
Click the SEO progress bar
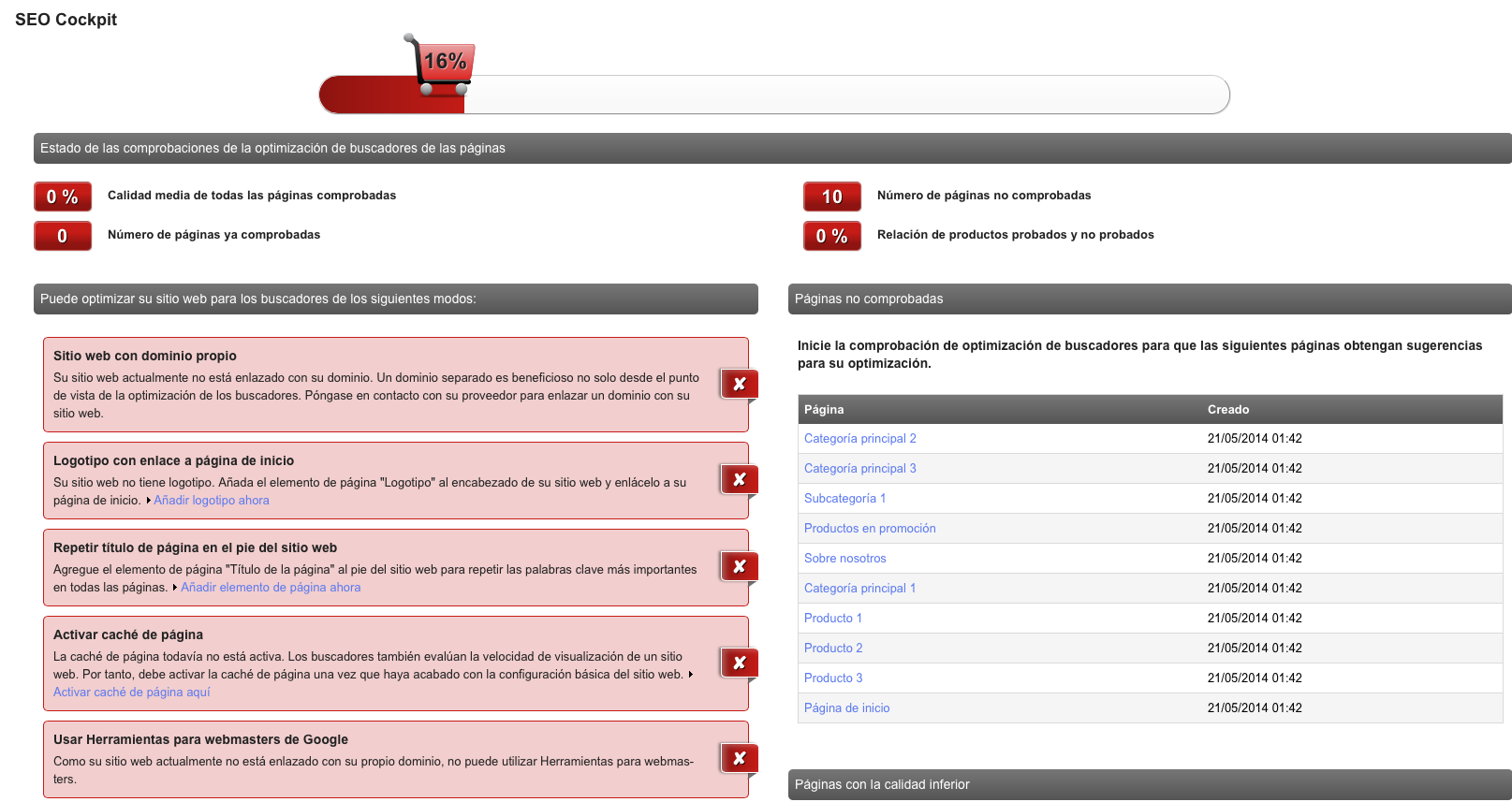(843, 95)
